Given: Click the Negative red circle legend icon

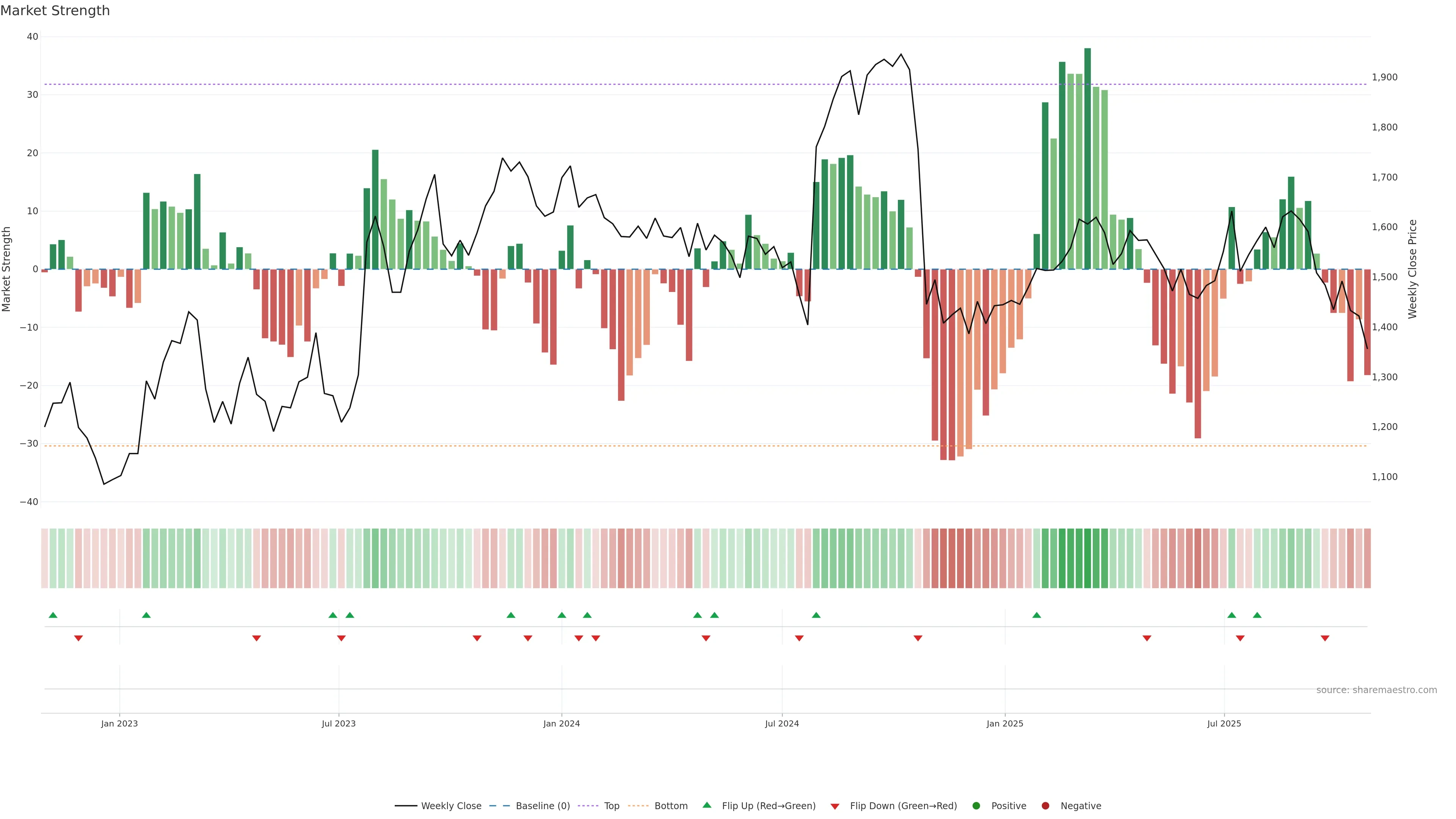Looking at the screenshot, I should [1045, 806].
